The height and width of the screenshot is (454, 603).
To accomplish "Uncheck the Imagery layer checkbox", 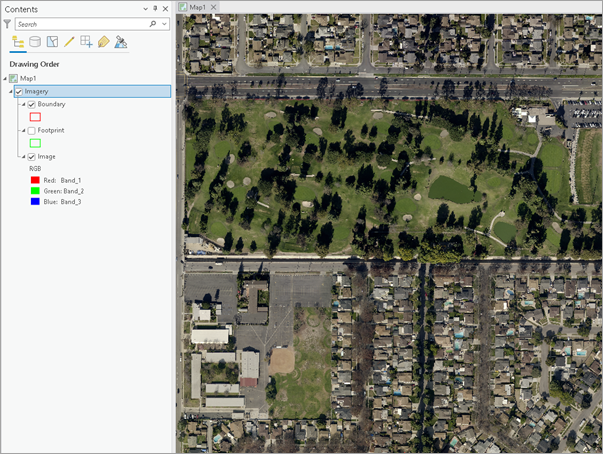I will (x=19, y=92).
